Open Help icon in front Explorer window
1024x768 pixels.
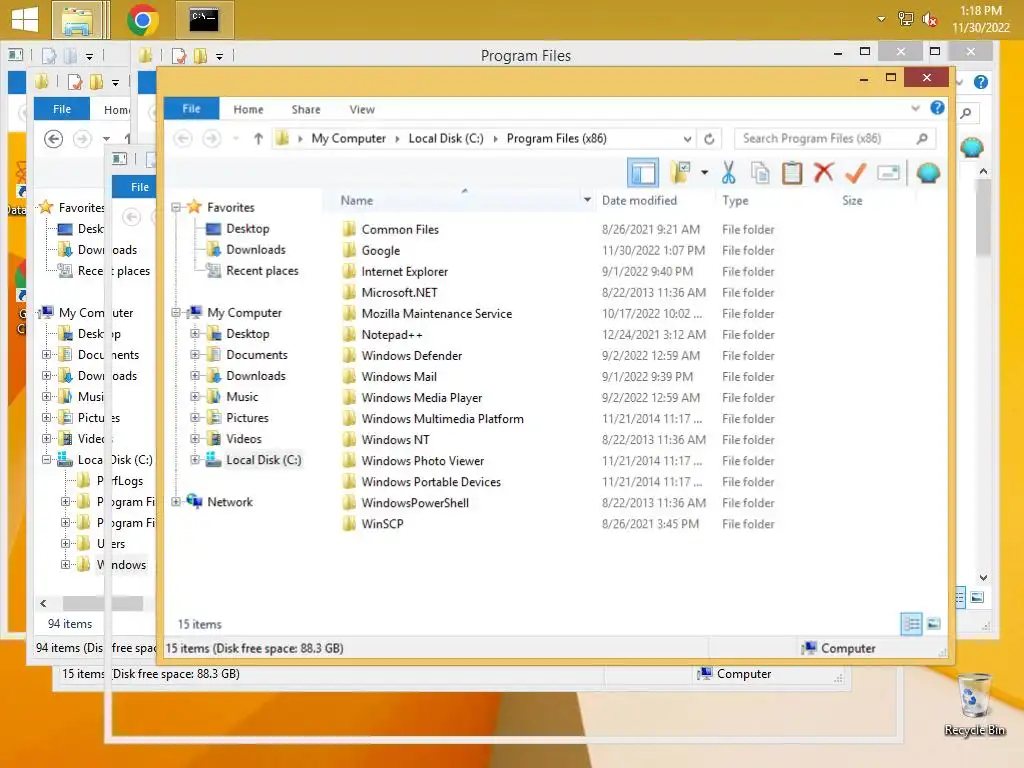click(x=937, y=108)
